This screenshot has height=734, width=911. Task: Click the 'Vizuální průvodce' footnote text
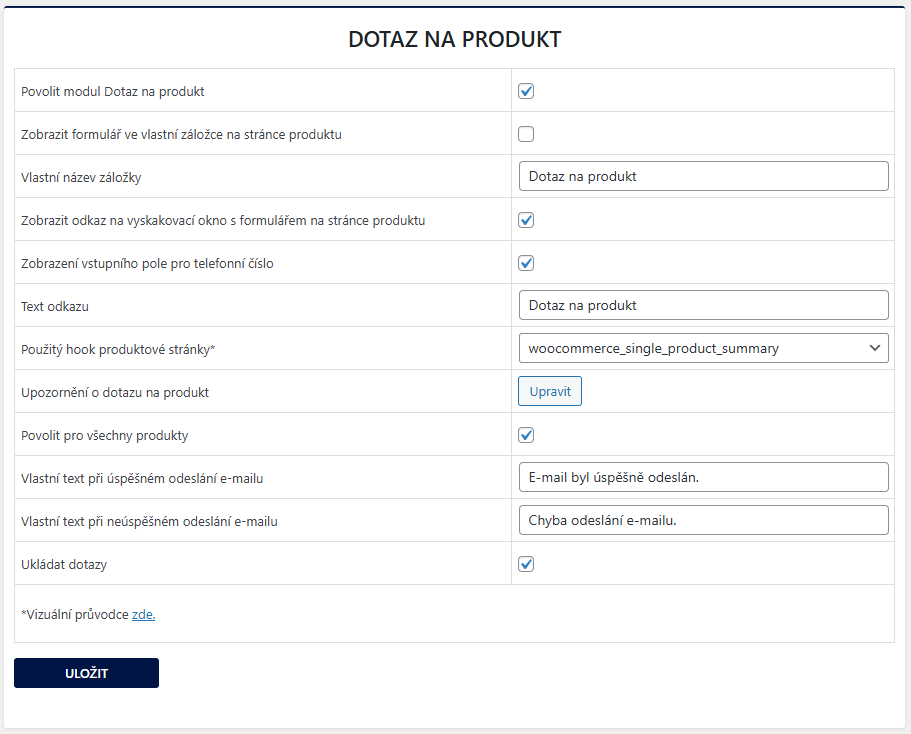coord(75,615)
